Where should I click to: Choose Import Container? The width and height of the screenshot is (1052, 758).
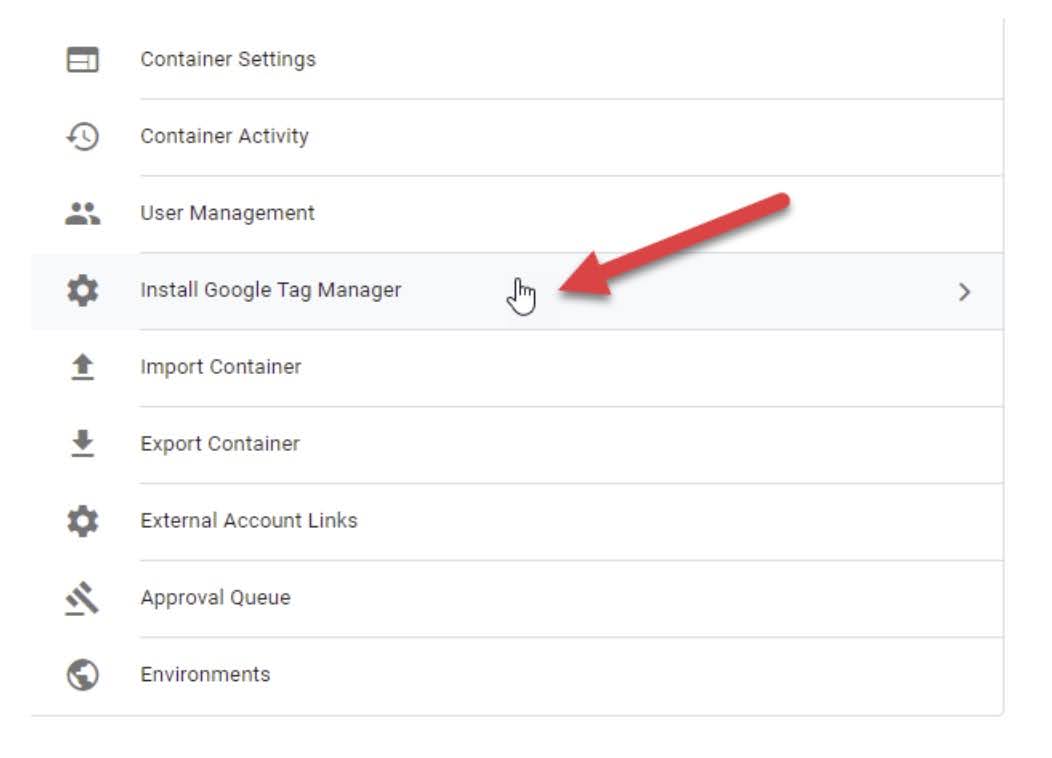(517, 368)
